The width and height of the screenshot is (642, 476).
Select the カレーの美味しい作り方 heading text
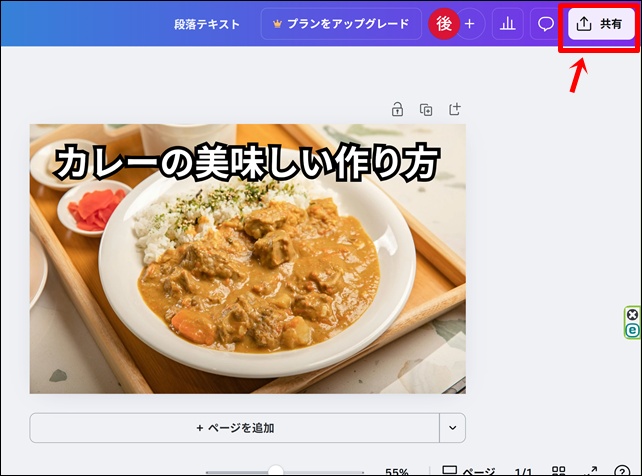coord(247,162)
